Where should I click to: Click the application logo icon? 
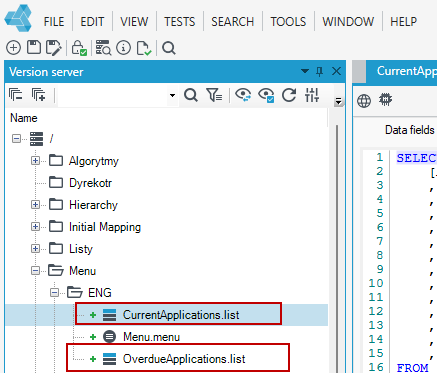(18, 18)
